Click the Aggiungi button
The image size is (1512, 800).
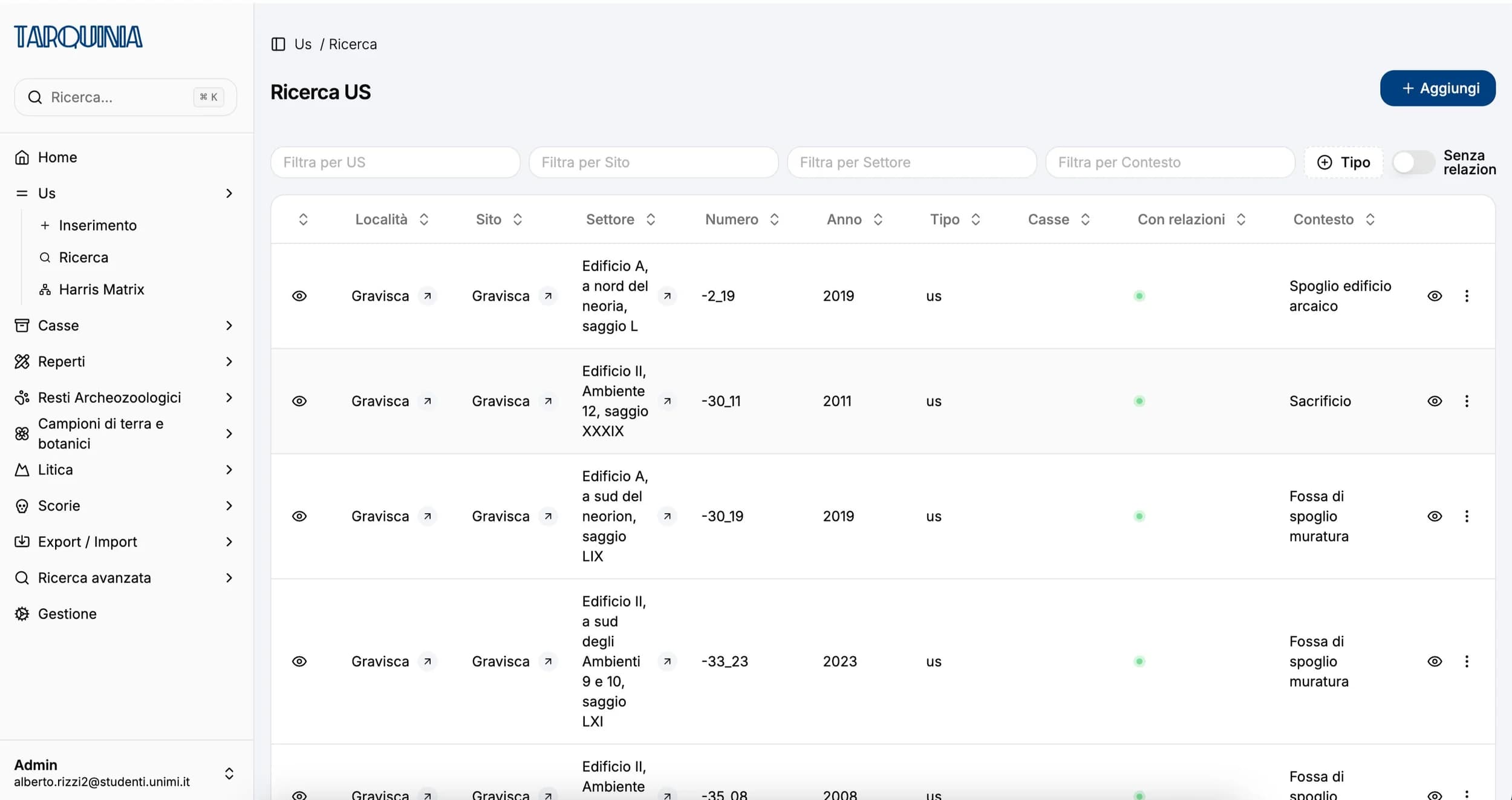coord(1438,88)
